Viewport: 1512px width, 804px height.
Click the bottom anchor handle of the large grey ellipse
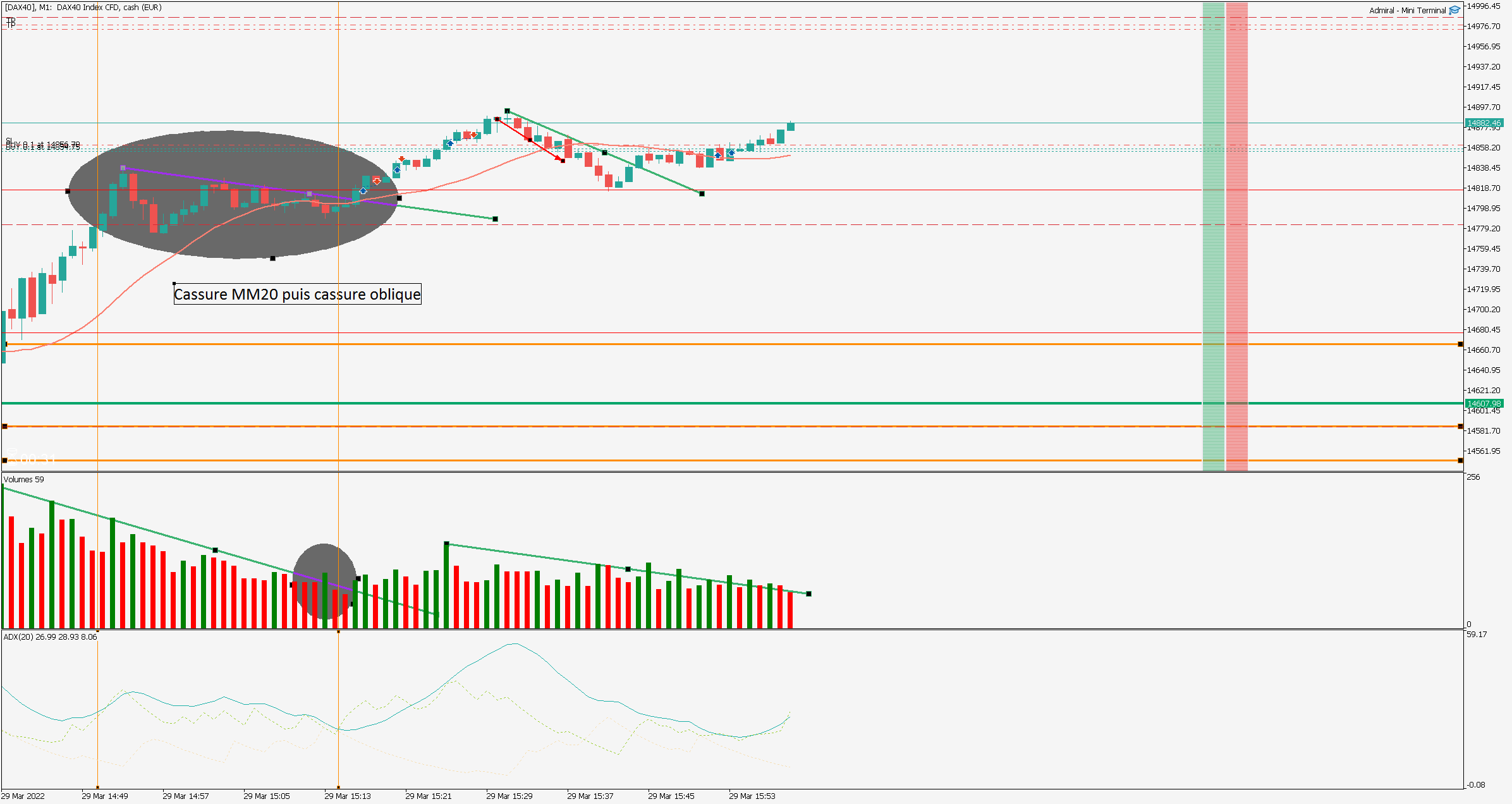point(273,258)
